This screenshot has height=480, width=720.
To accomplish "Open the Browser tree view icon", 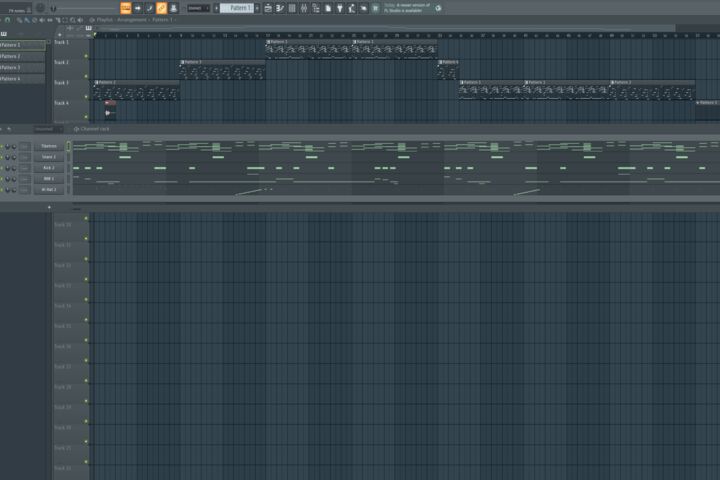I will click(x=315, y=8).
